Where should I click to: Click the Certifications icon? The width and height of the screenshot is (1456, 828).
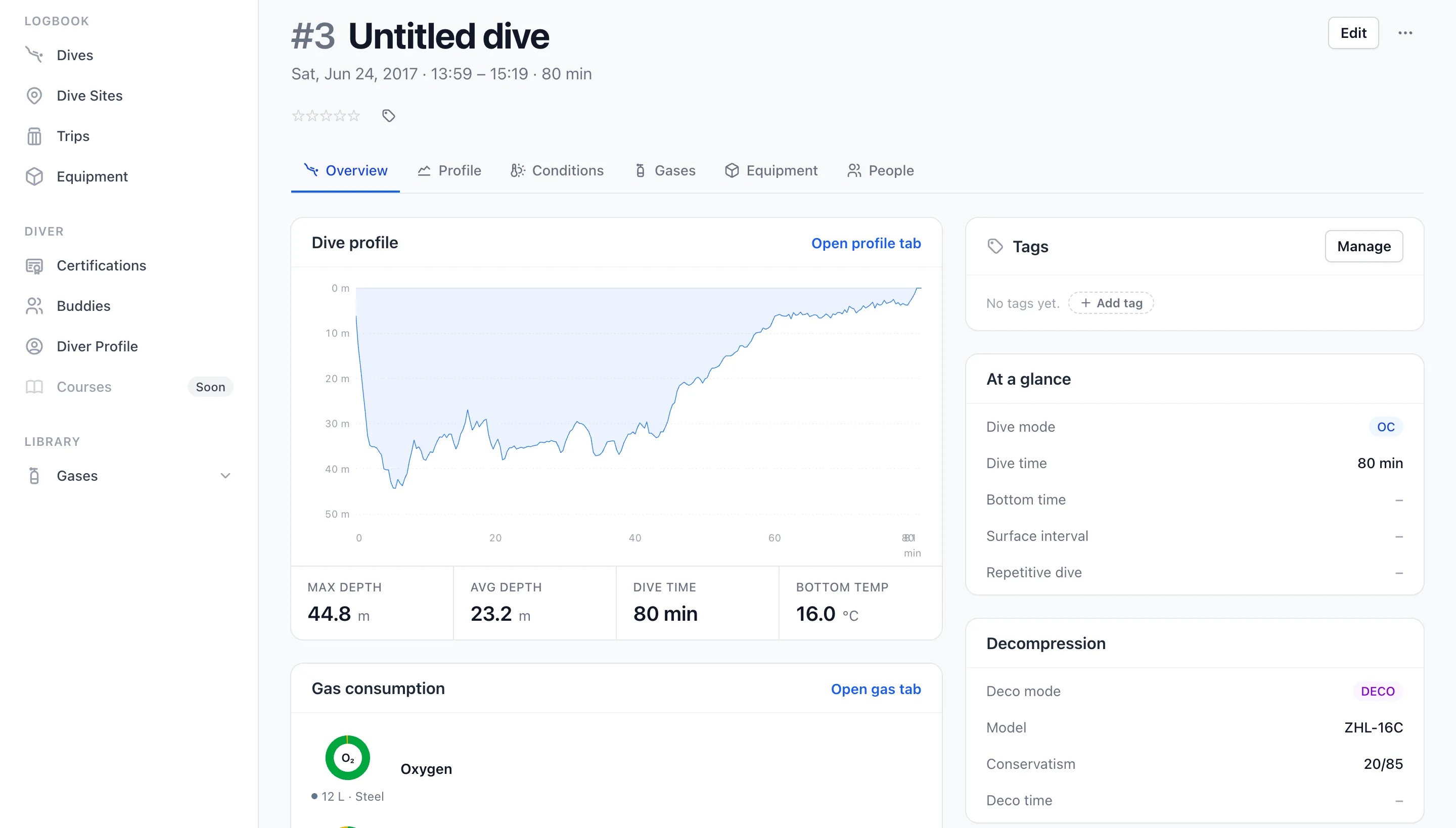(34, 265)
